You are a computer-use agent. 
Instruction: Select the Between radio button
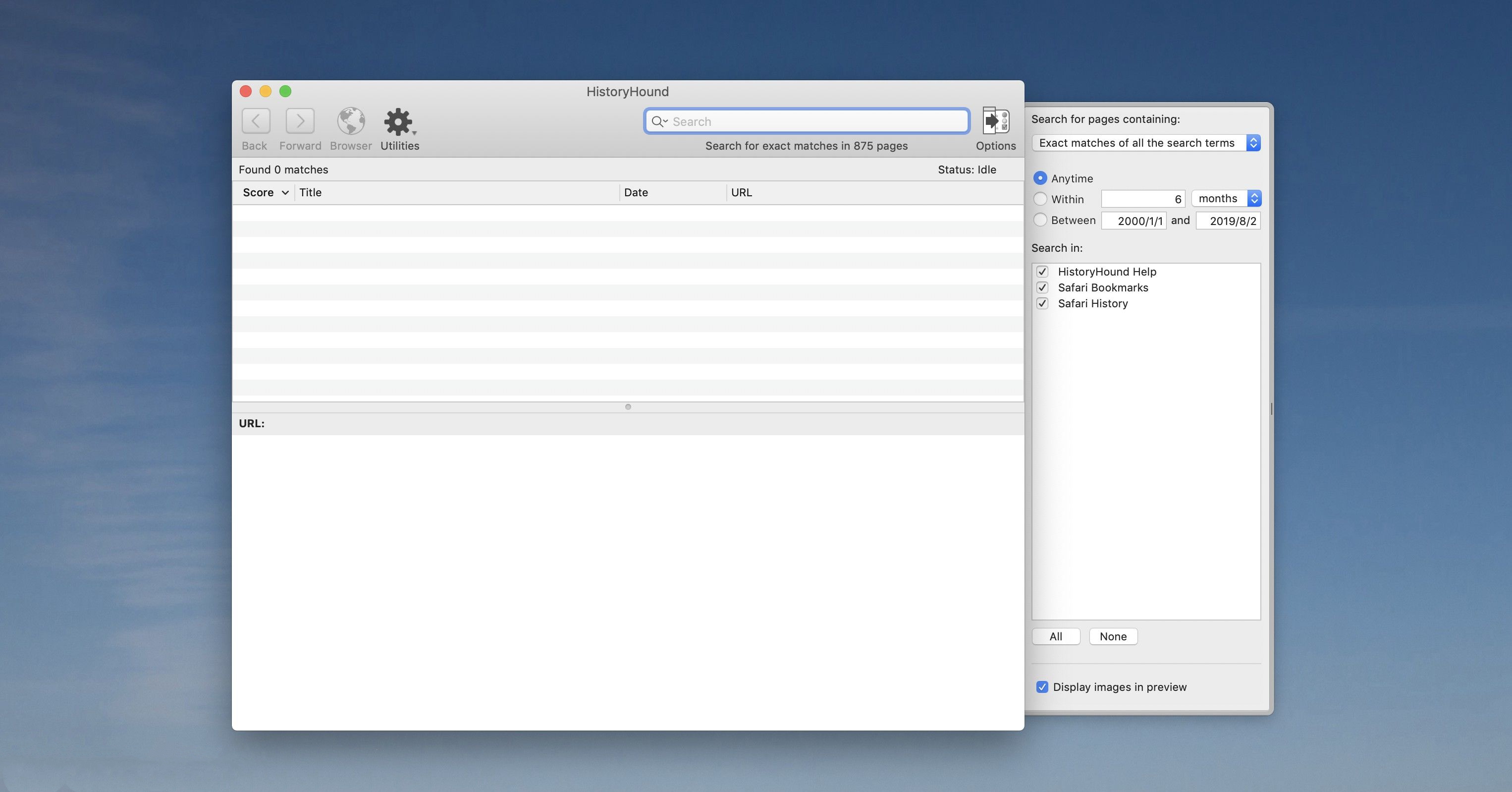coord(1040,220)
